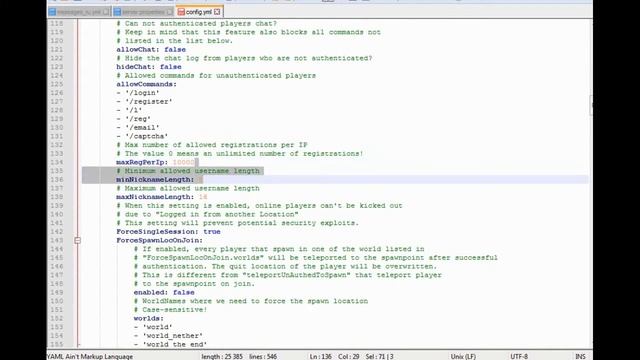Click the 'allowCommands:' key
Screen dimensions: 640x360
(x=147, y=84)
